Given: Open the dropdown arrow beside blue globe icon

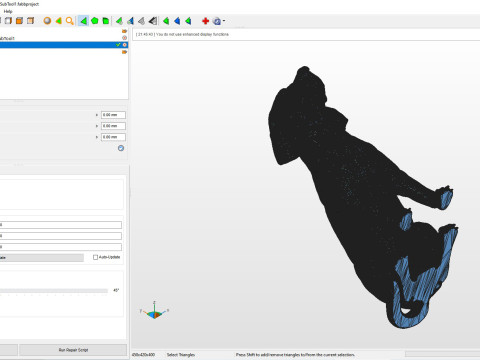Looking at the screenshot, I should pyautogui.click(x=224, y=21).
